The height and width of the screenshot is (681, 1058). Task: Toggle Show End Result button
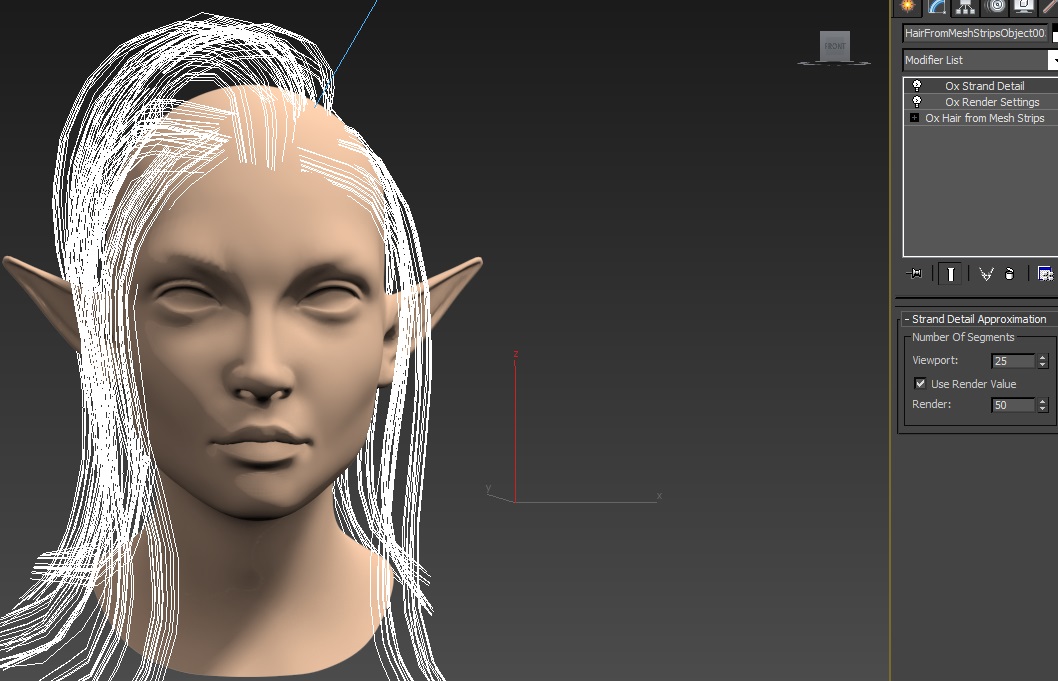(950, 273)
